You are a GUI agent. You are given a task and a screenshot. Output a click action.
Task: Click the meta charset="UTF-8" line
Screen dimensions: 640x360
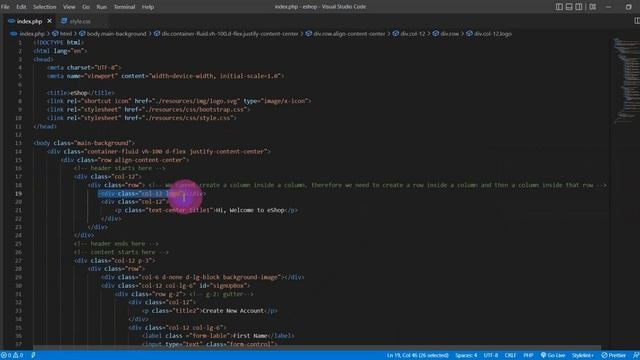pyautogui.click(x=84, y=68)
